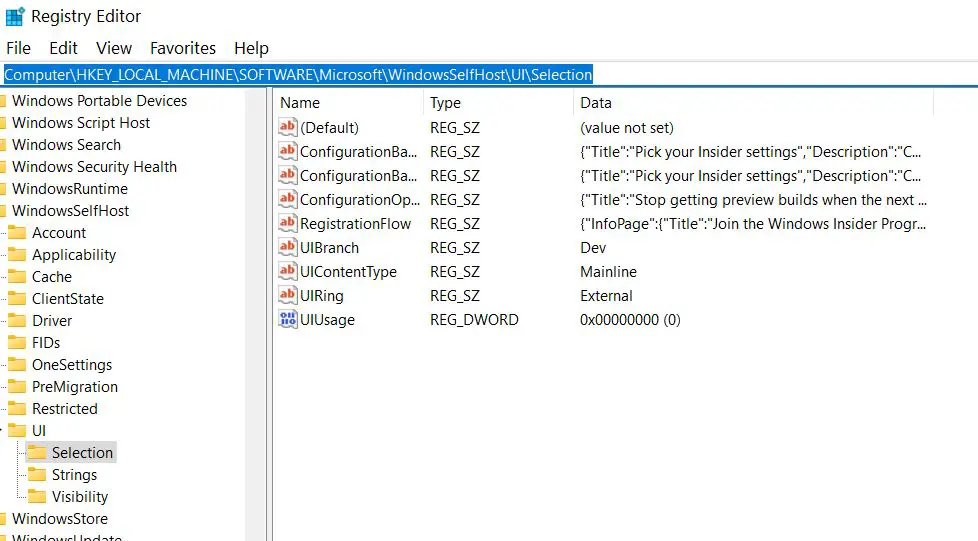
Task: Select the UIRing value name
Action: click(322, 296)
